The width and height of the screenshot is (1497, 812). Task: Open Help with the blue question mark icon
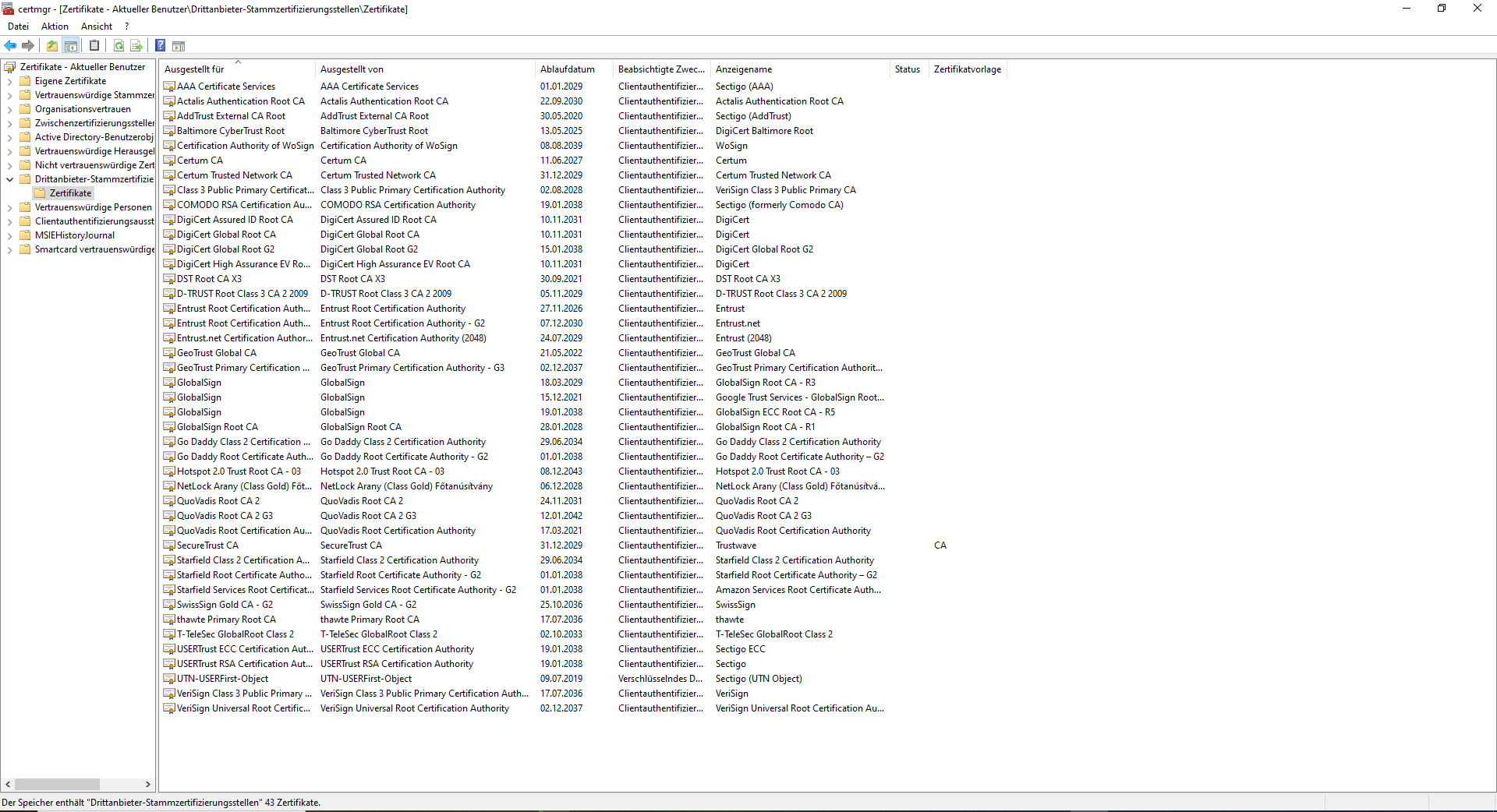tap(160, 45)
